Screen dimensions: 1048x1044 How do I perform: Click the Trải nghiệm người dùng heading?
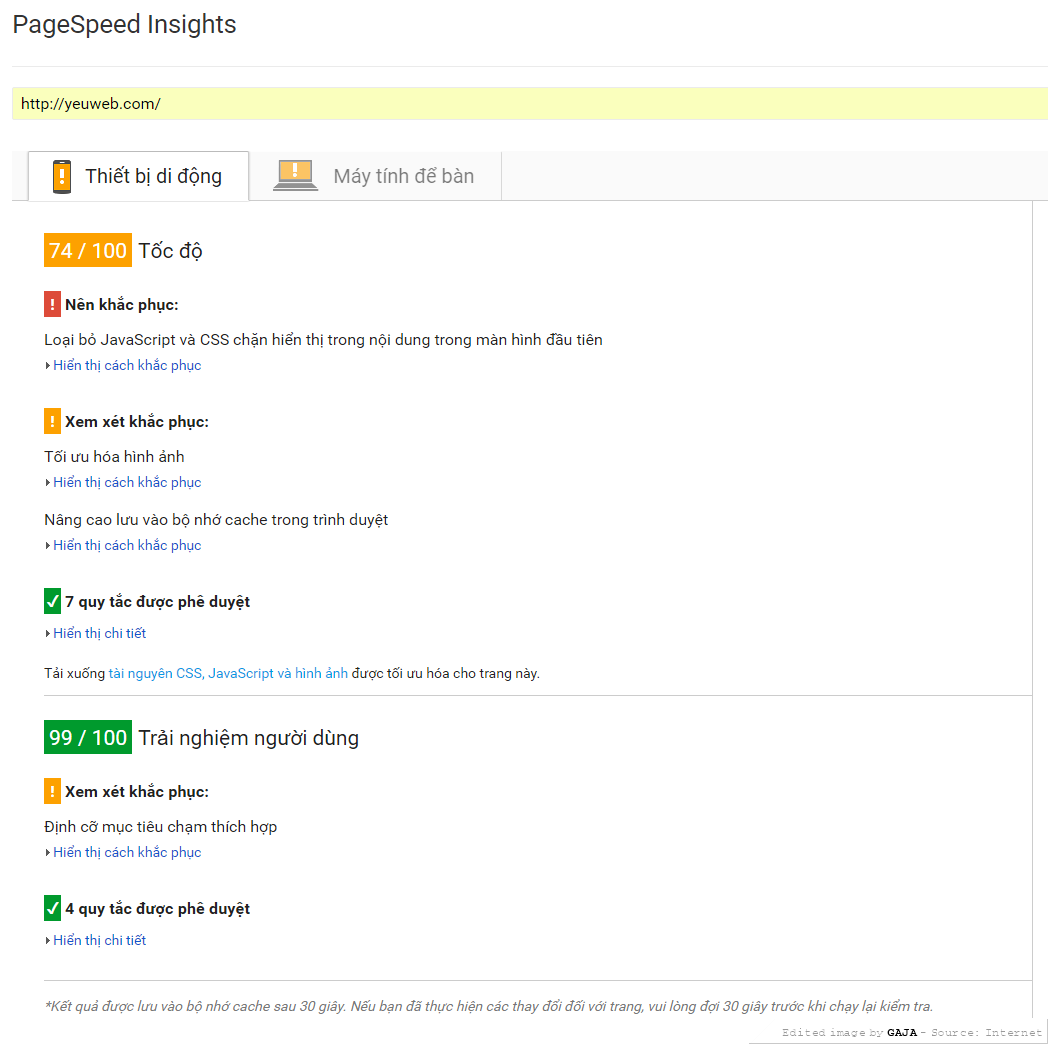(x=249, y=738)
